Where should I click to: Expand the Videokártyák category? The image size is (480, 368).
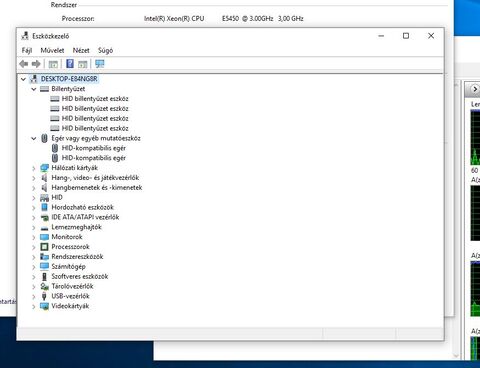pos(34,306)
